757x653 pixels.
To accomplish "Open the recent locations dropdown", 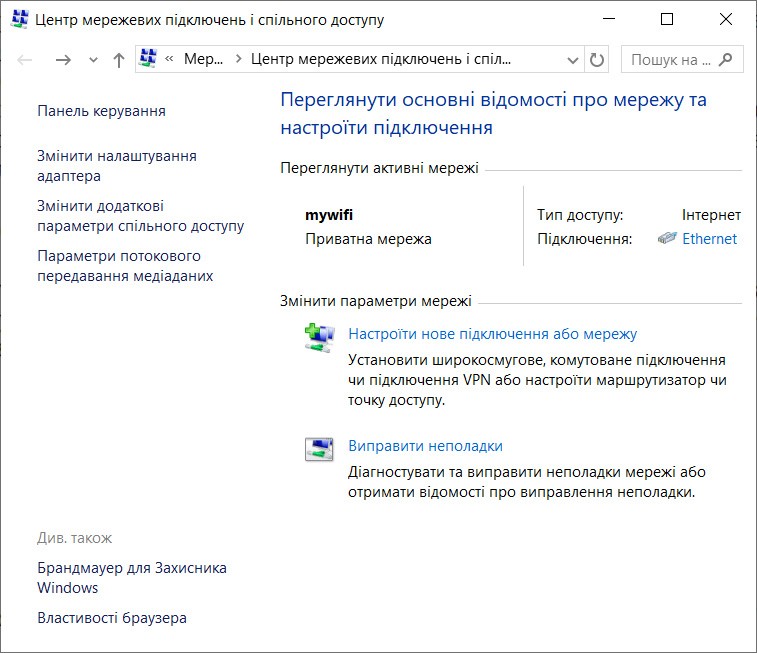I will point(93,60).
